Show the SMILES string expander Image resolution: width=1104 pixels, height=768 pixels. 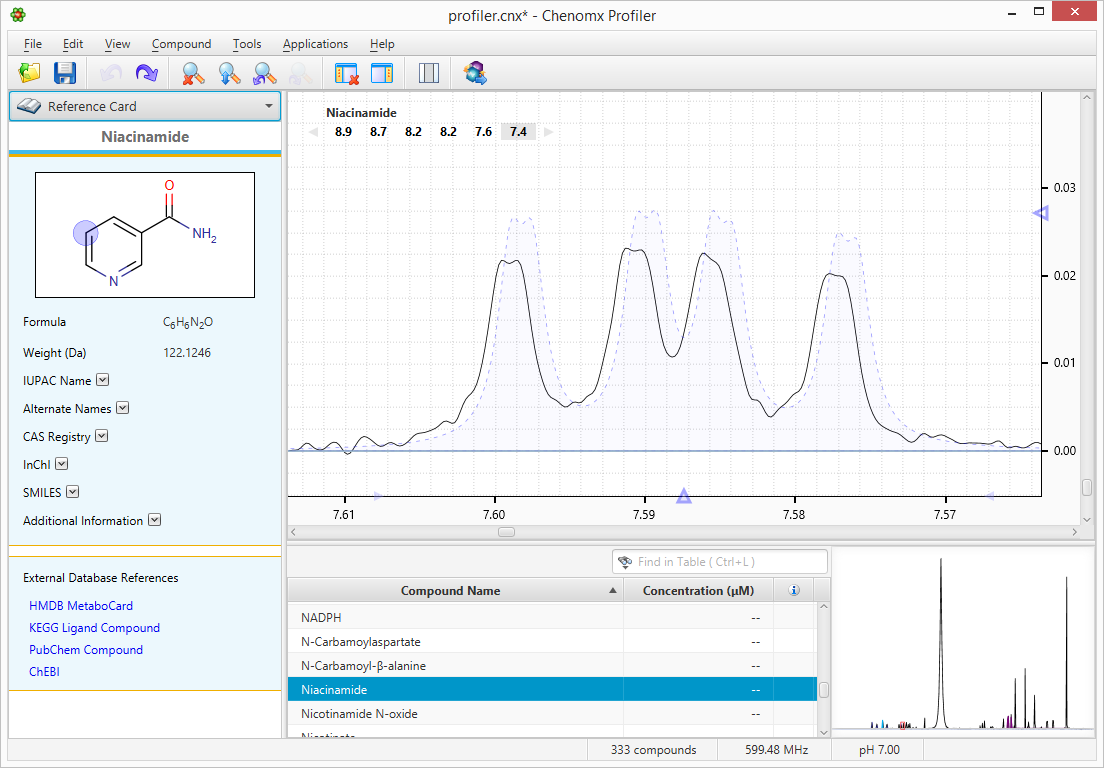pos(72,492)
